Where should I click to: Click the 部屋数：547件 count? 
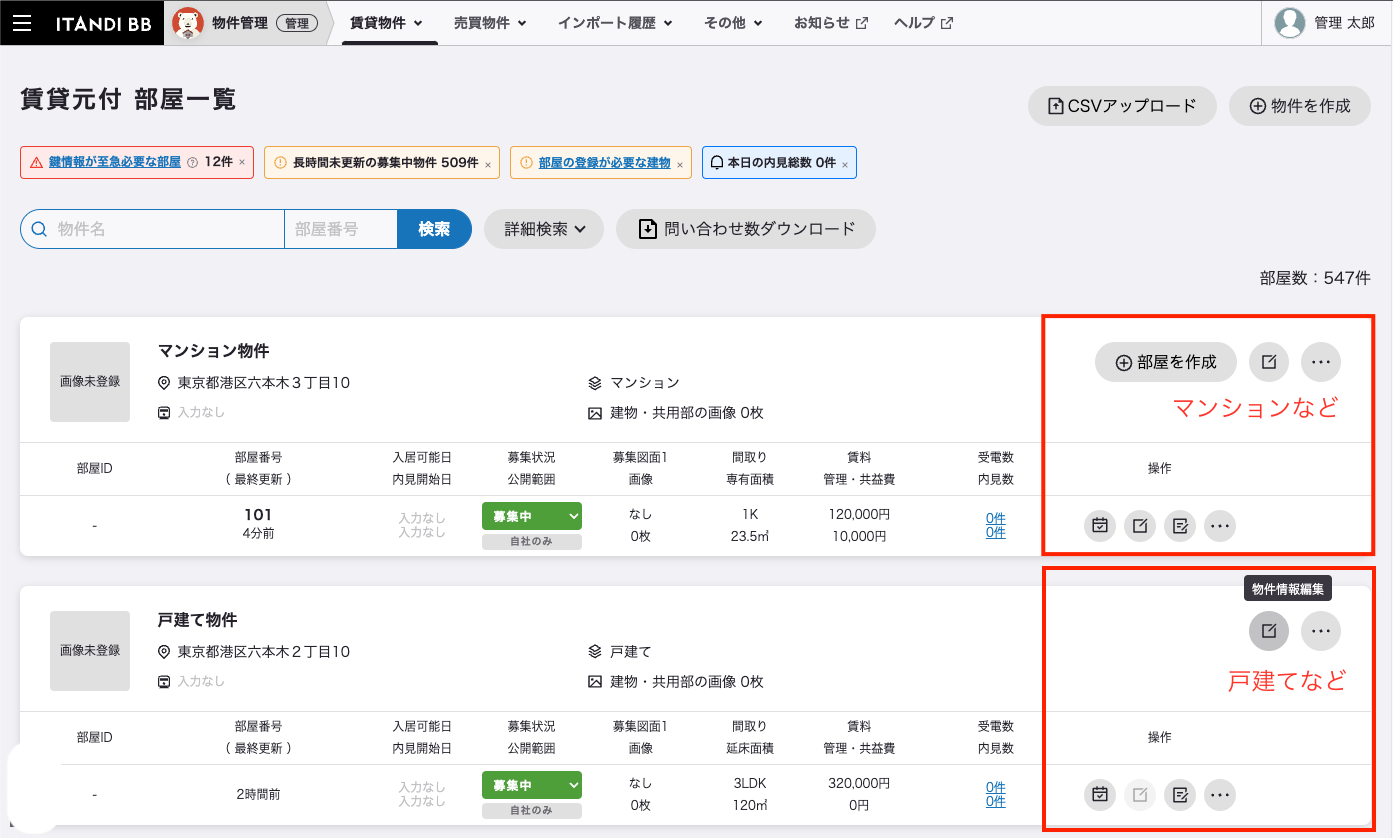(1315, 278)
